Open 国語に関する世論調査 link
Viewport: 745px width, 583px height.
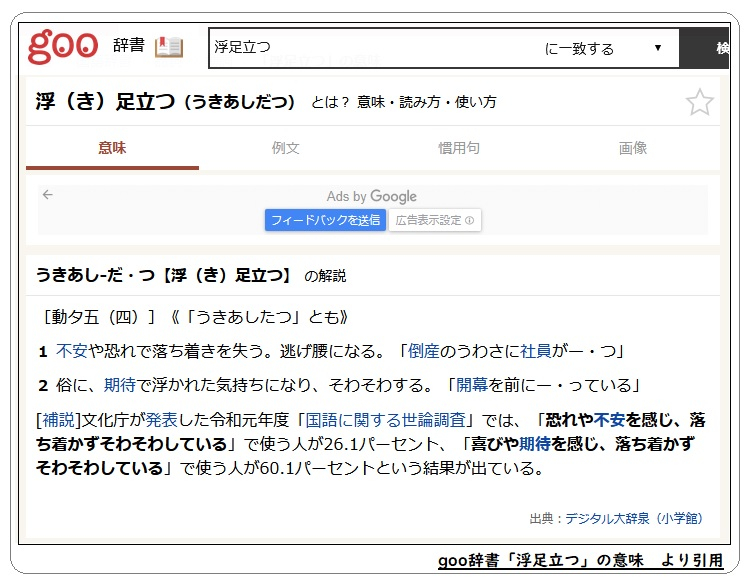(385, 420)
